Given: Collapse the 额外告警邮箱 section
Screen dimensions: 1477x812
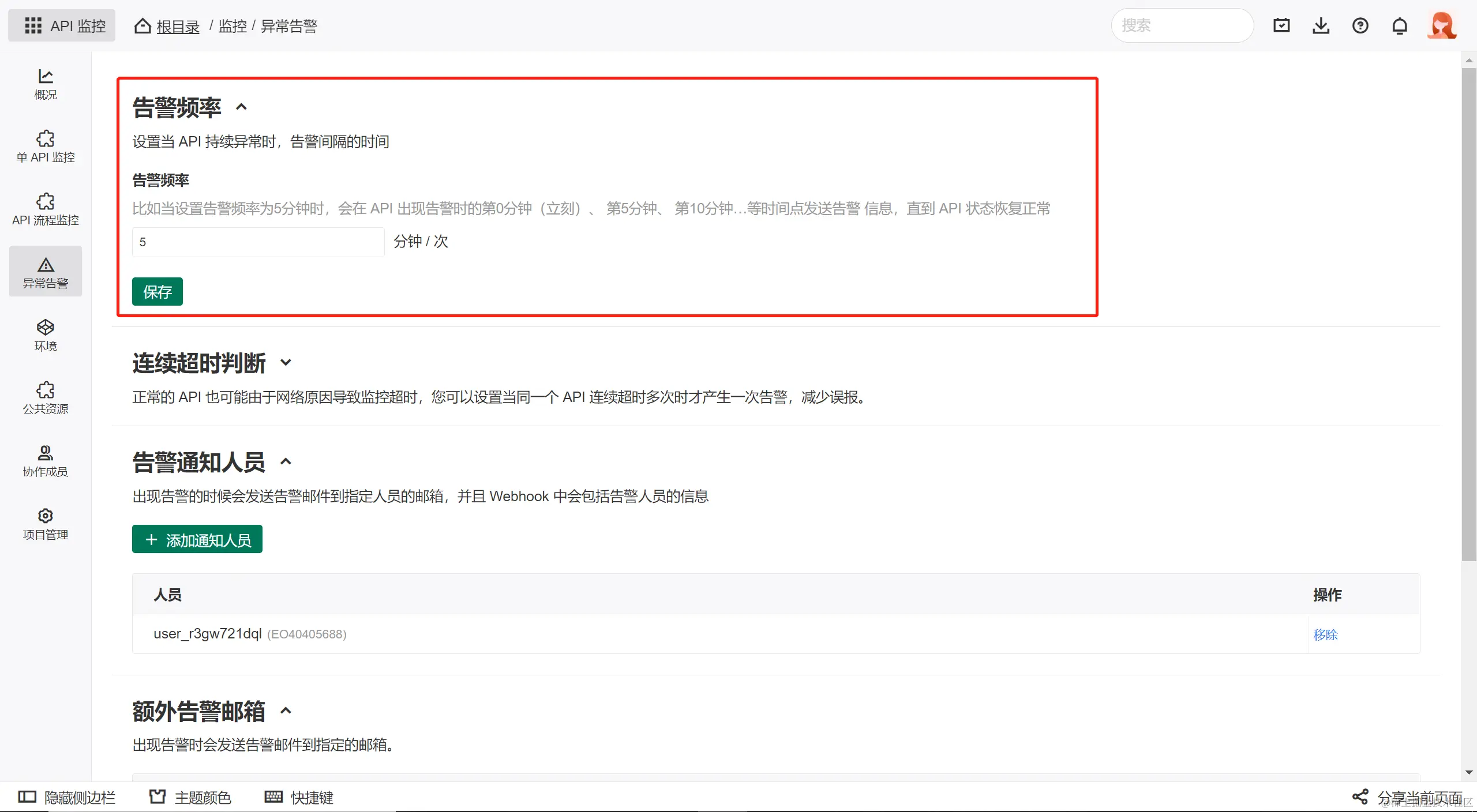Looking at the screenshot, I should tap(286, 710).
